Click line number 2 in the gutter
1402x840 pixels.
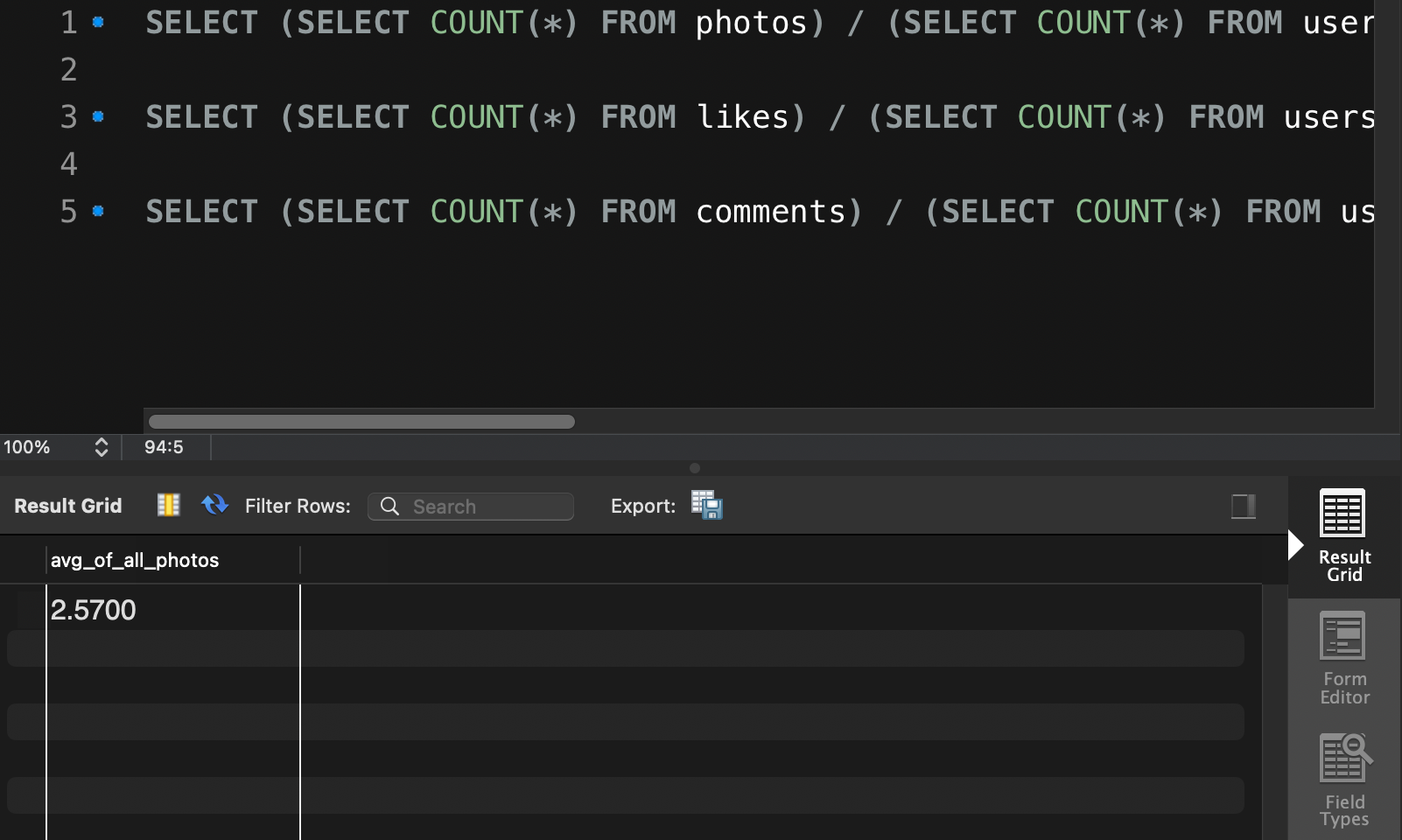click(69, 70)
